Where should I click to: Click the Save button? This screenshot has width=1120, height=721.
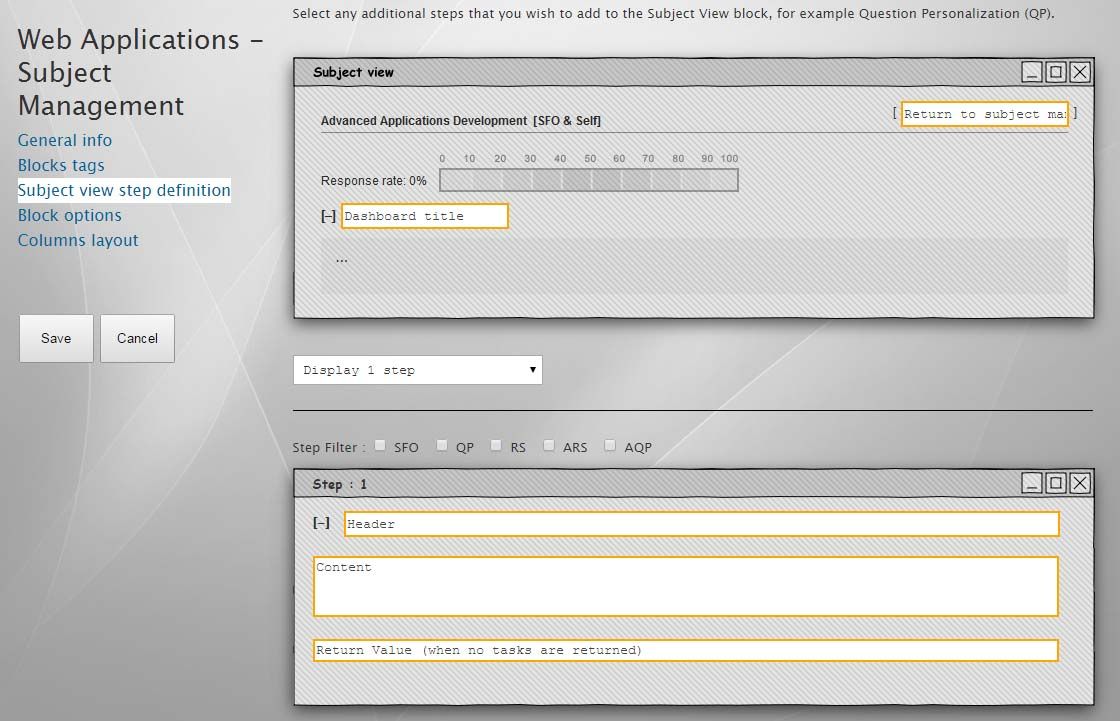pyautogui.click(x=56, y=339)
